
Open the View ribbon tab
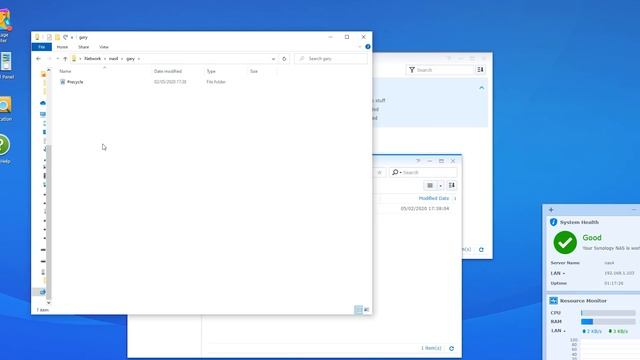104,47
